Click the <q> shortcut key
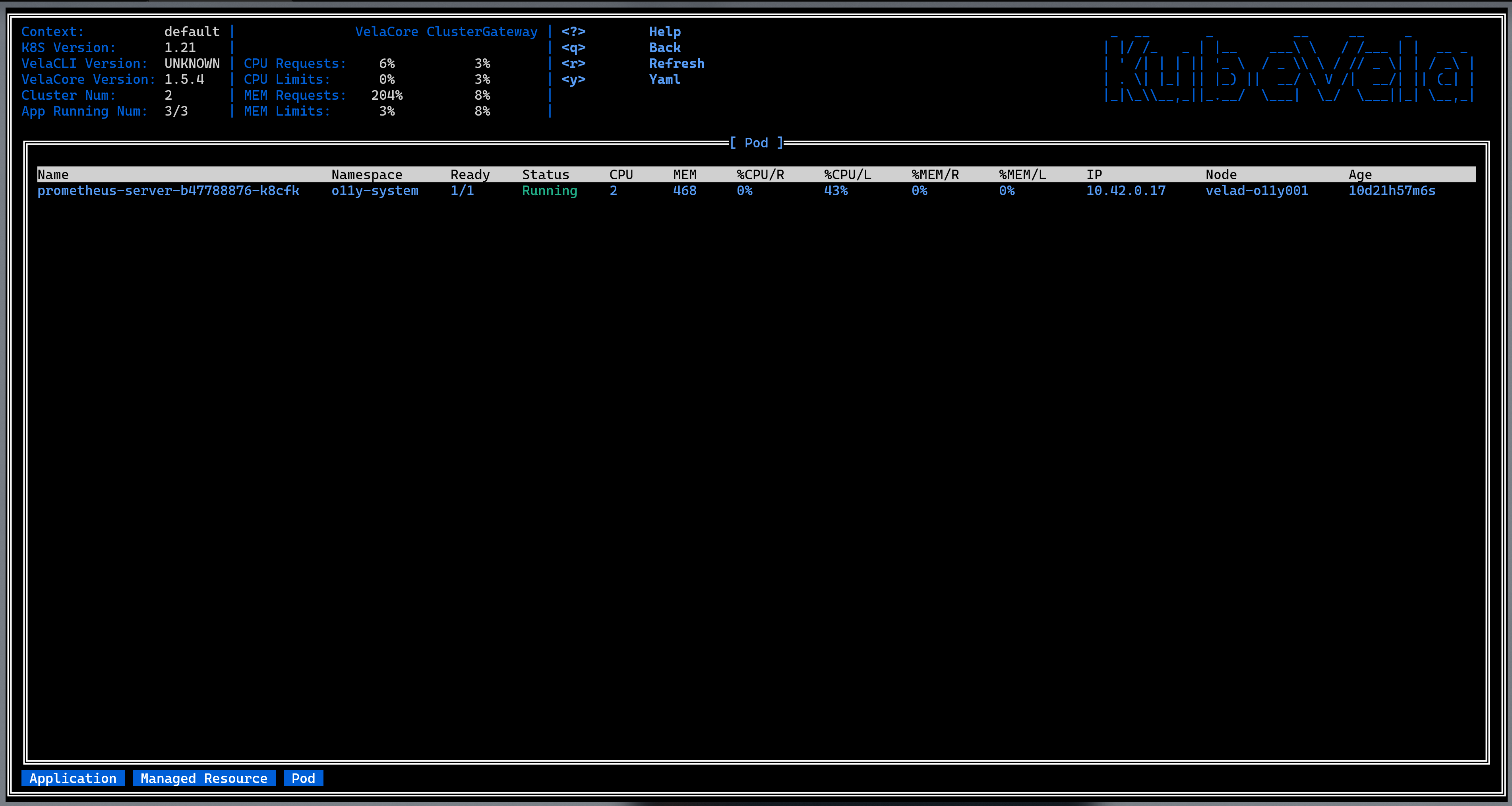The width and height of the screenshot is (1512, 806). point(573,48)
